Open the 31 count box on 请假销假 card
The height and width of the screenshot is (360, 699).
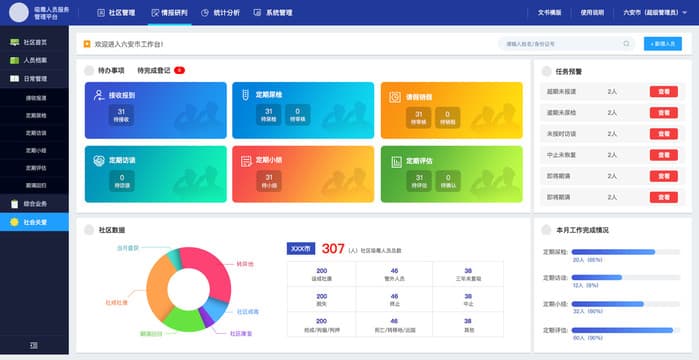click(x=419, y=118)
